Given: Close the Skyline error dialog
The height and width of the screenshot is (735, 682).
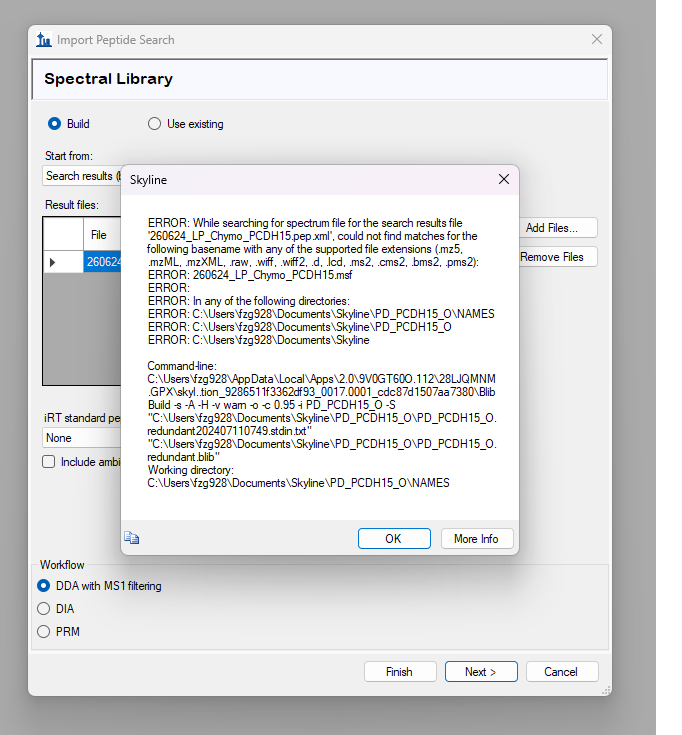Looking at the screenshot, I should click(504, 180).
